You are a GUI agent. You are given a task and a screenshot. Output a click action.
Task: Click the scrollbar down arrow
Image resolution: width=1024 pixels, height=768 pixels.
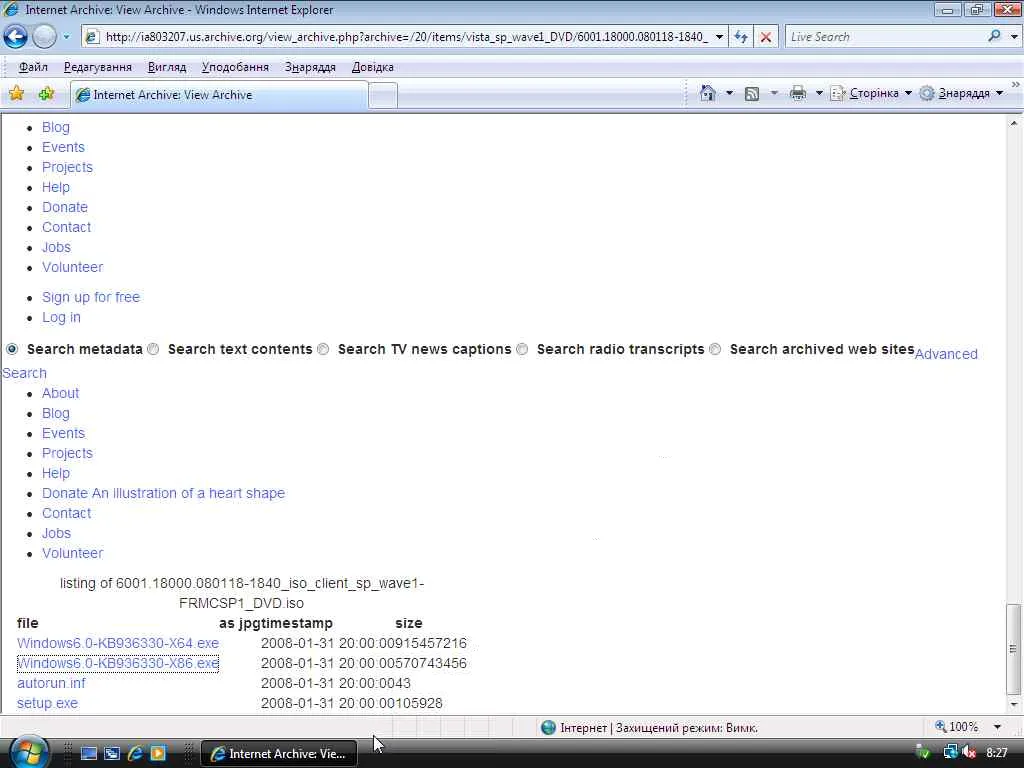pyautogui.click(x=1013, y=705)
